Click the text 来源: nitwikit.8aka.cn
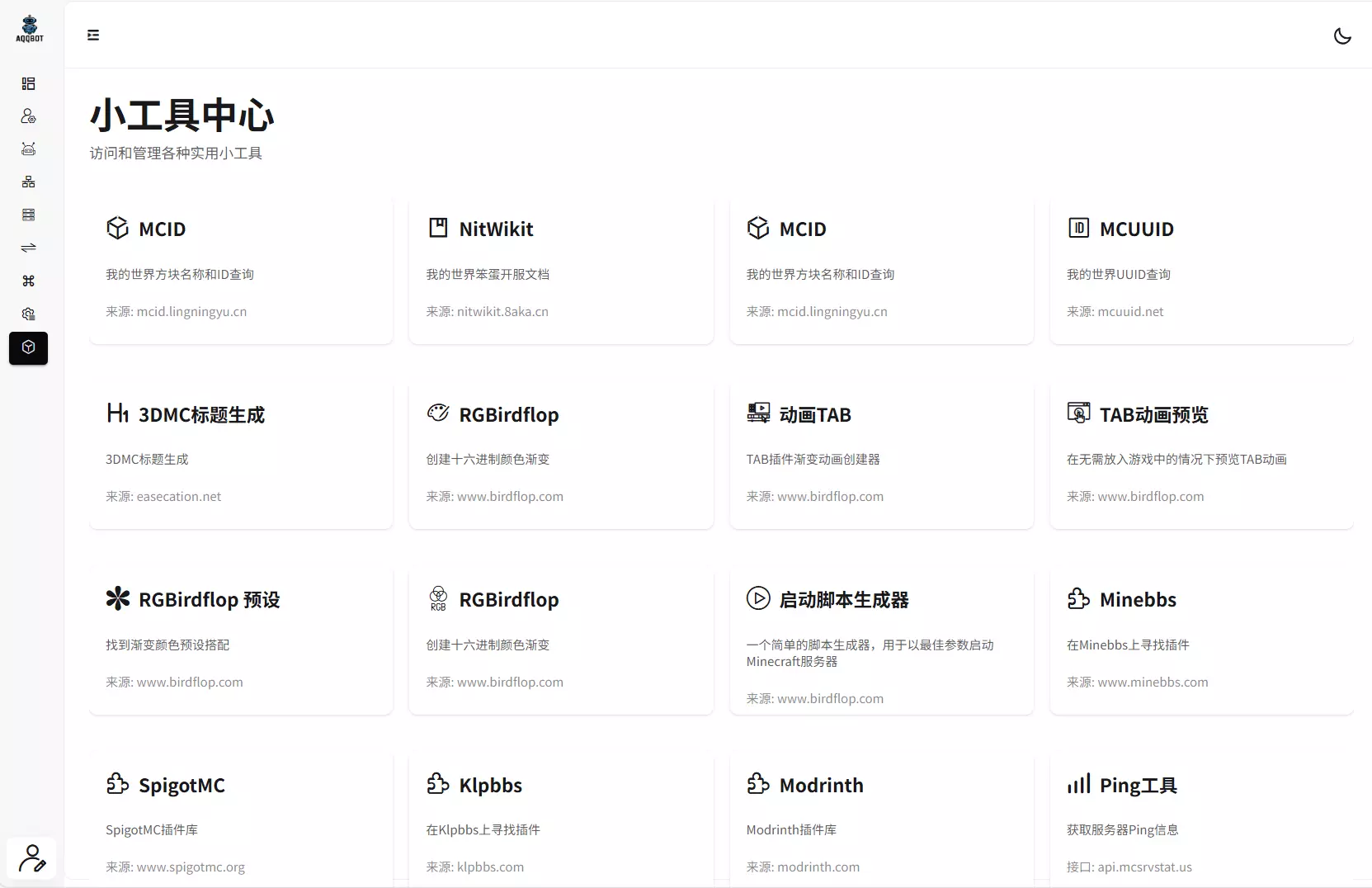The width and height of the screenshot is (1372, 888). pyautogui.click(x=487, y=312)
